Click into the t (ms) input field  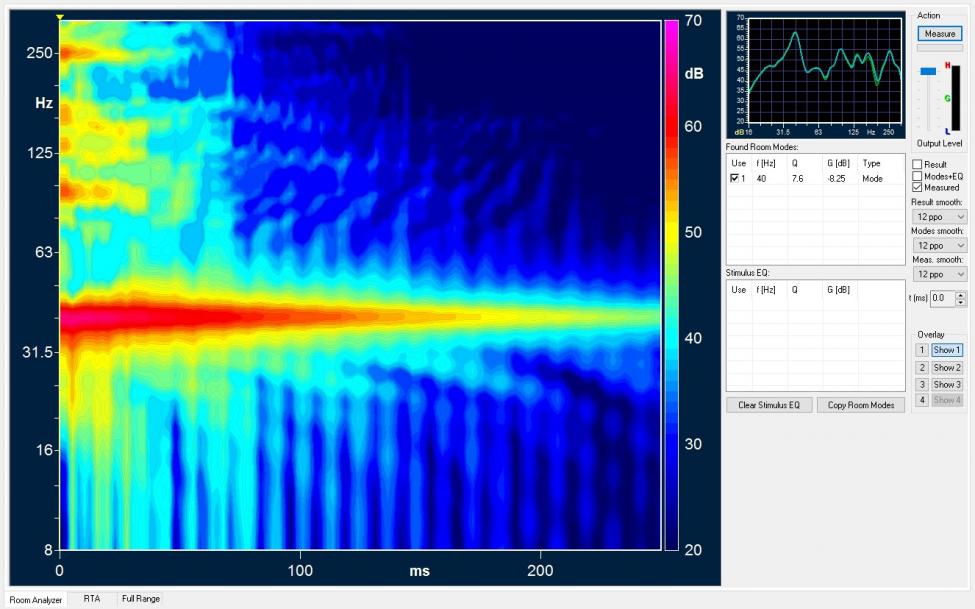pos(943,298)
